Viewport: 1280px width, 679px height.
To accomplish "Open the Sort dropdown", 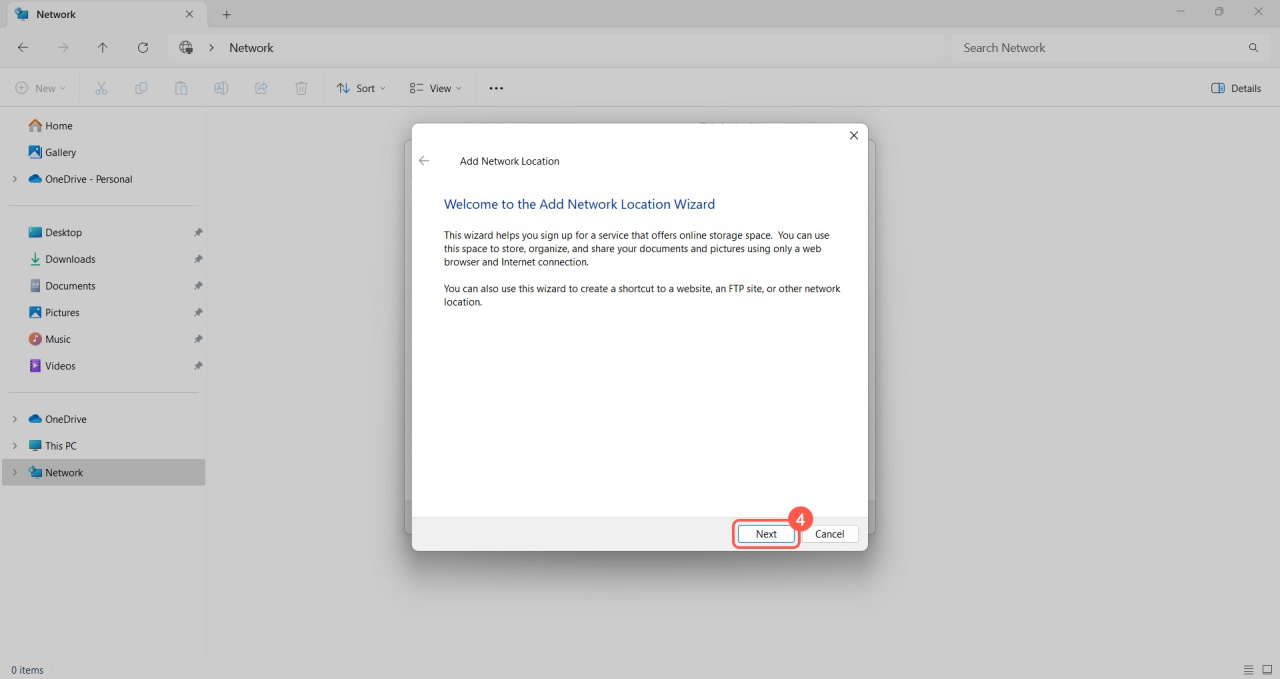I will pyautogui.click(x=361, y=88).
